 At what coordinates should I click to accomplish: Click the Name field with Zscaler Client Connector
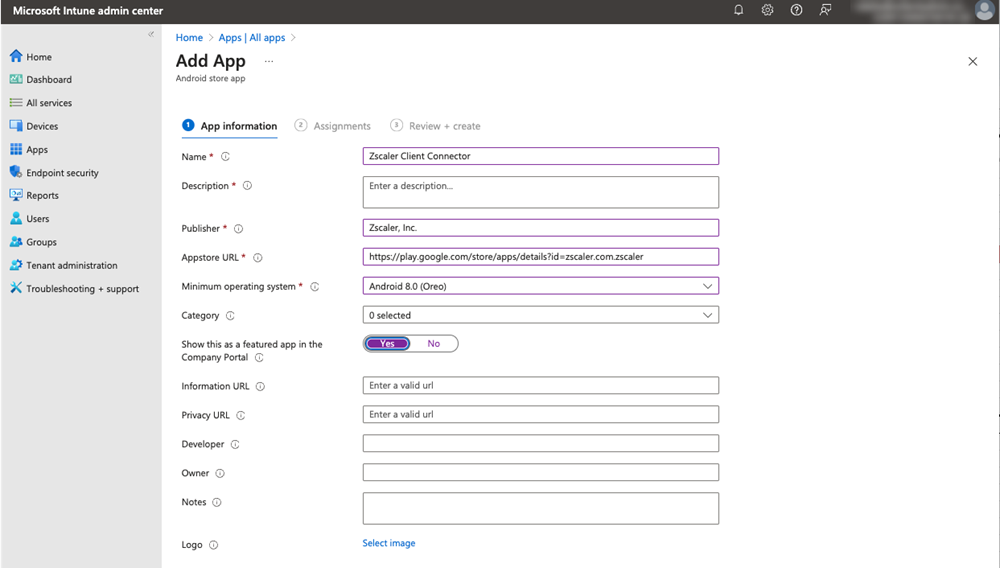tap(541, 156)
